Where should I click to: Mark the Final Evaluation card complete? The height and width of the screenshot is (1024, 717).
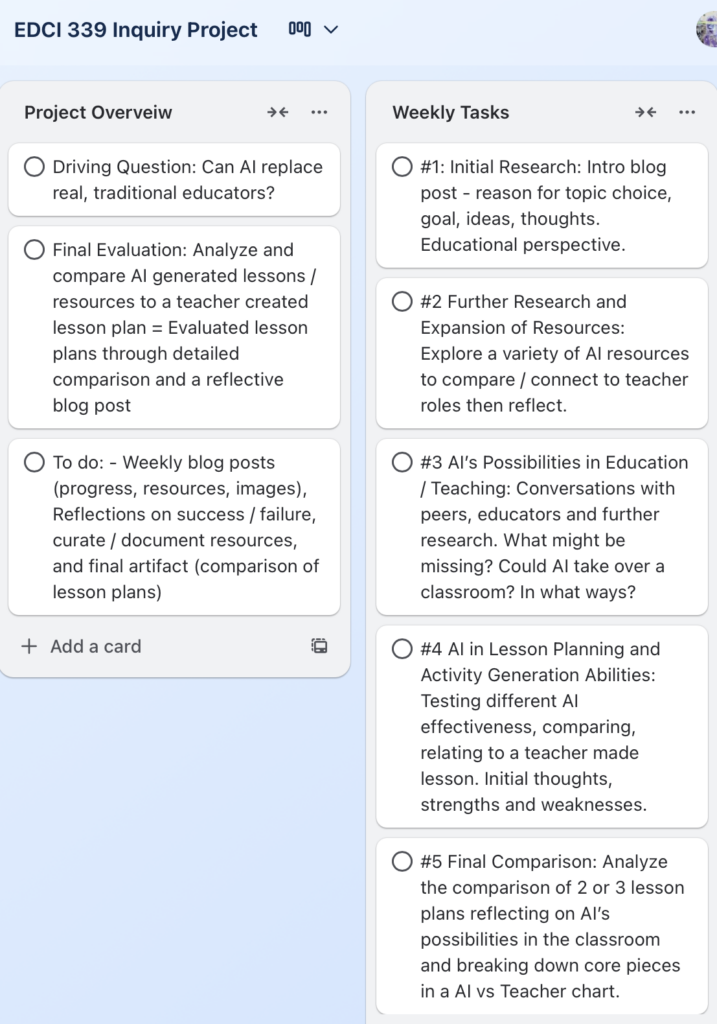click(x=34, y=250)
